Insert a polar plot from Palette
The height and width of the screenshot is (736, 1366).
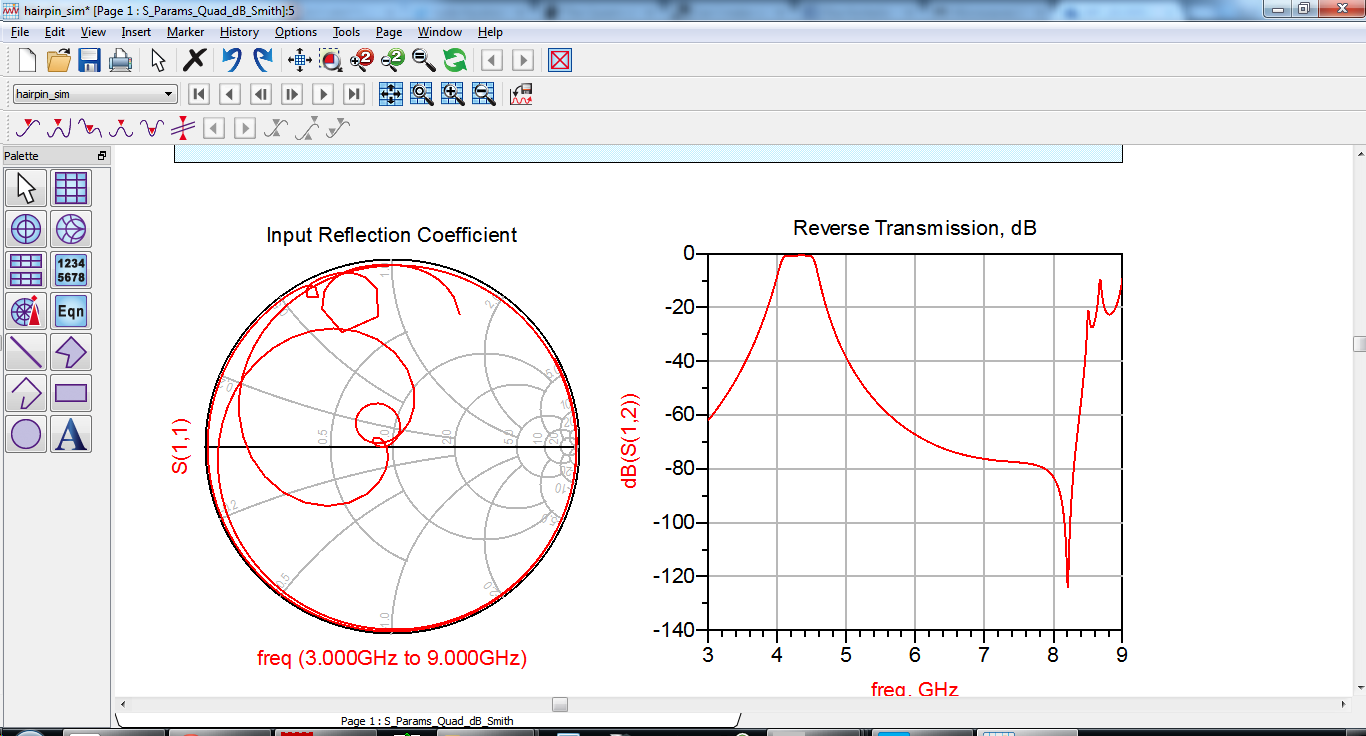(26, 229)
